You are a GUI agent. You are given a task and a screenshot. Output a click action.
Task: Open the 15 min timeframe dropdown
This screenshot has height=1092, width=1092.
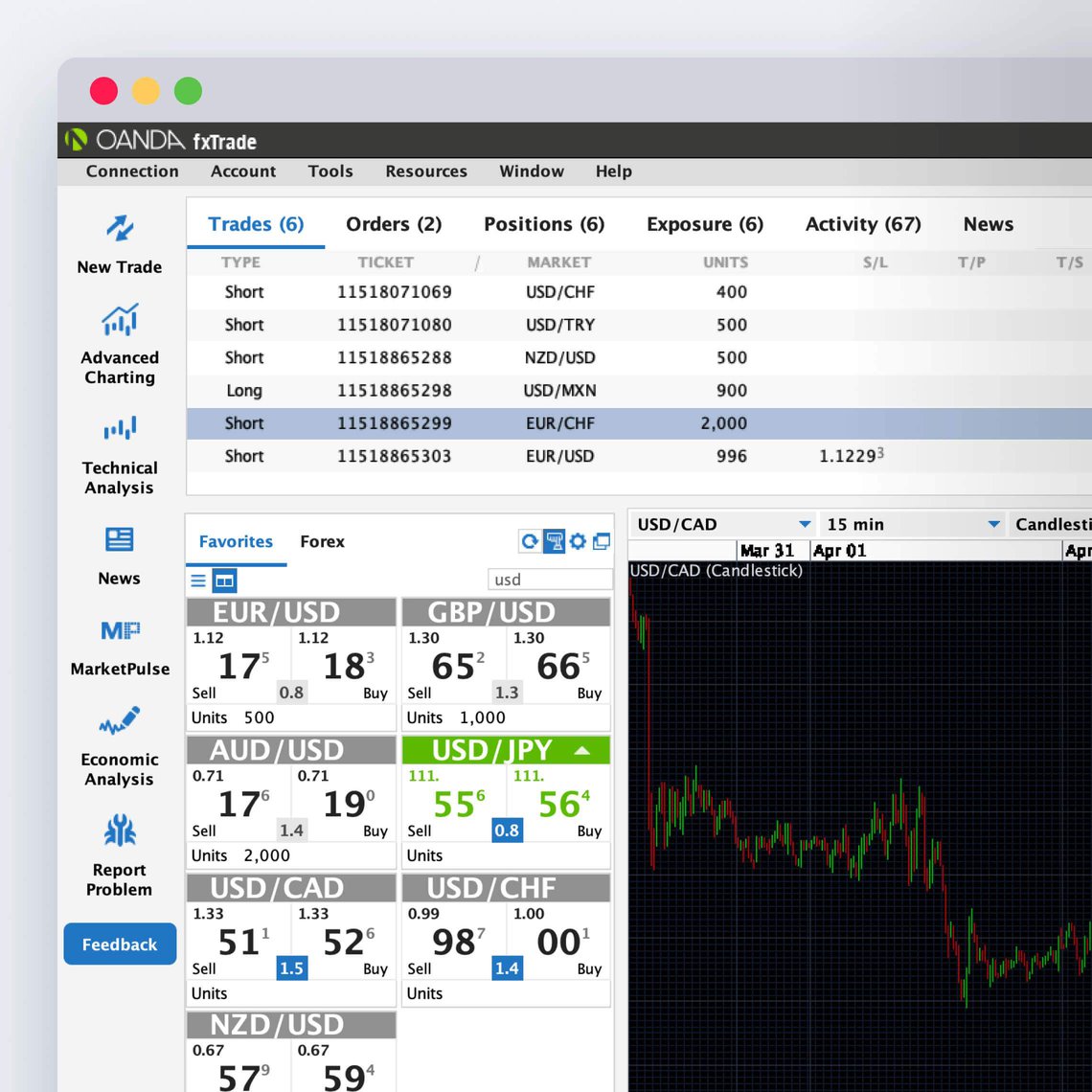click(993, 525)
